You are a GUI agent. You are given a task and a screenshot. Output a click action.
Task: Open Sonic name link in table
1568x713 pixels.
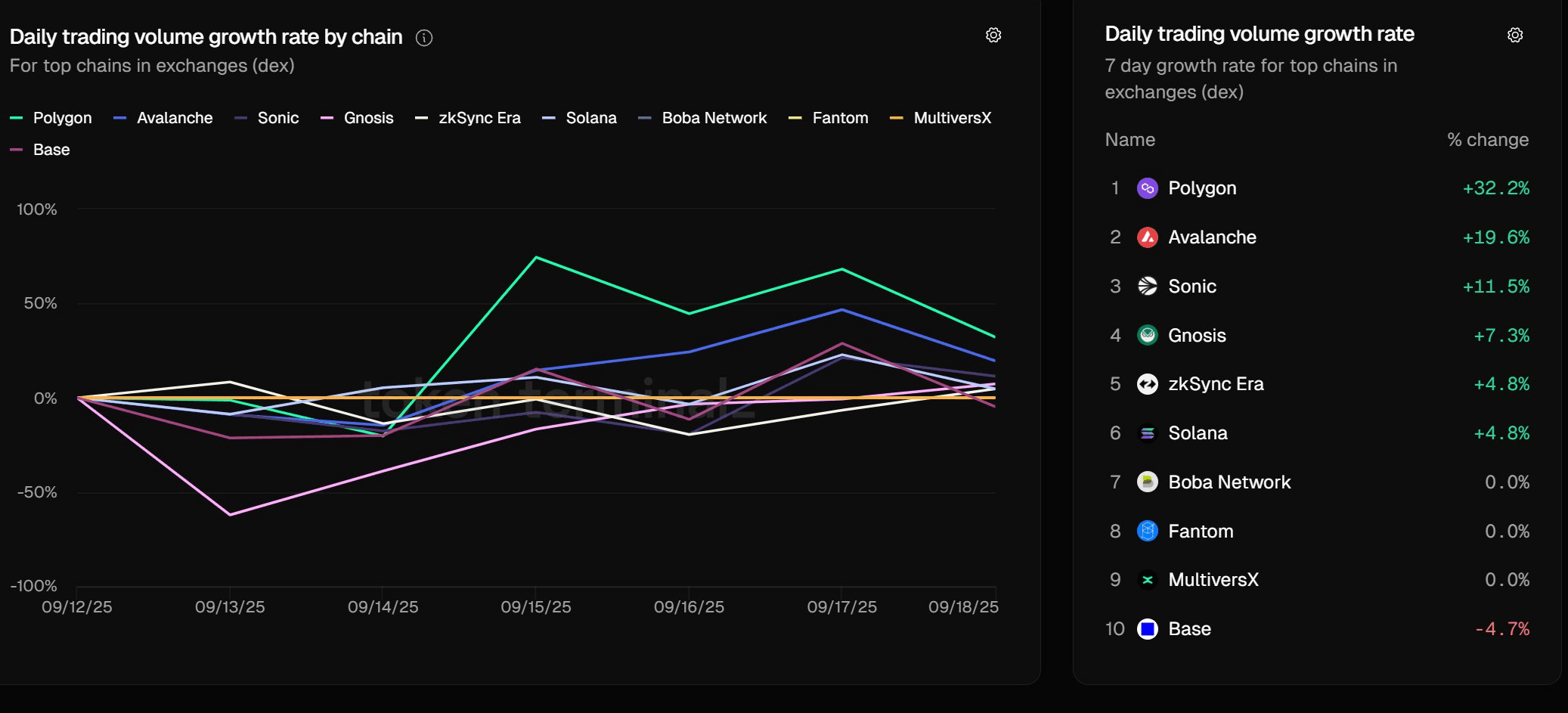click(x=1192, y=287)
